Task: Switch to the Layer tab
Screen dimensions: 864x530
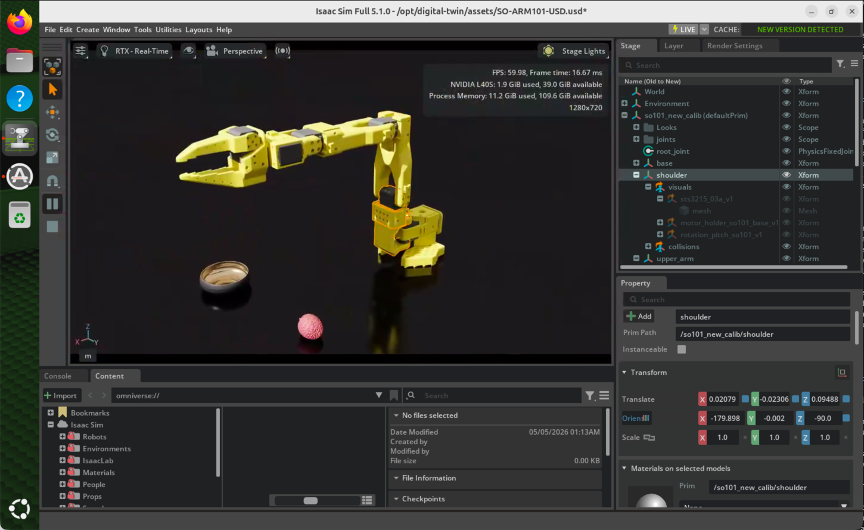Action: pos(673,46)
